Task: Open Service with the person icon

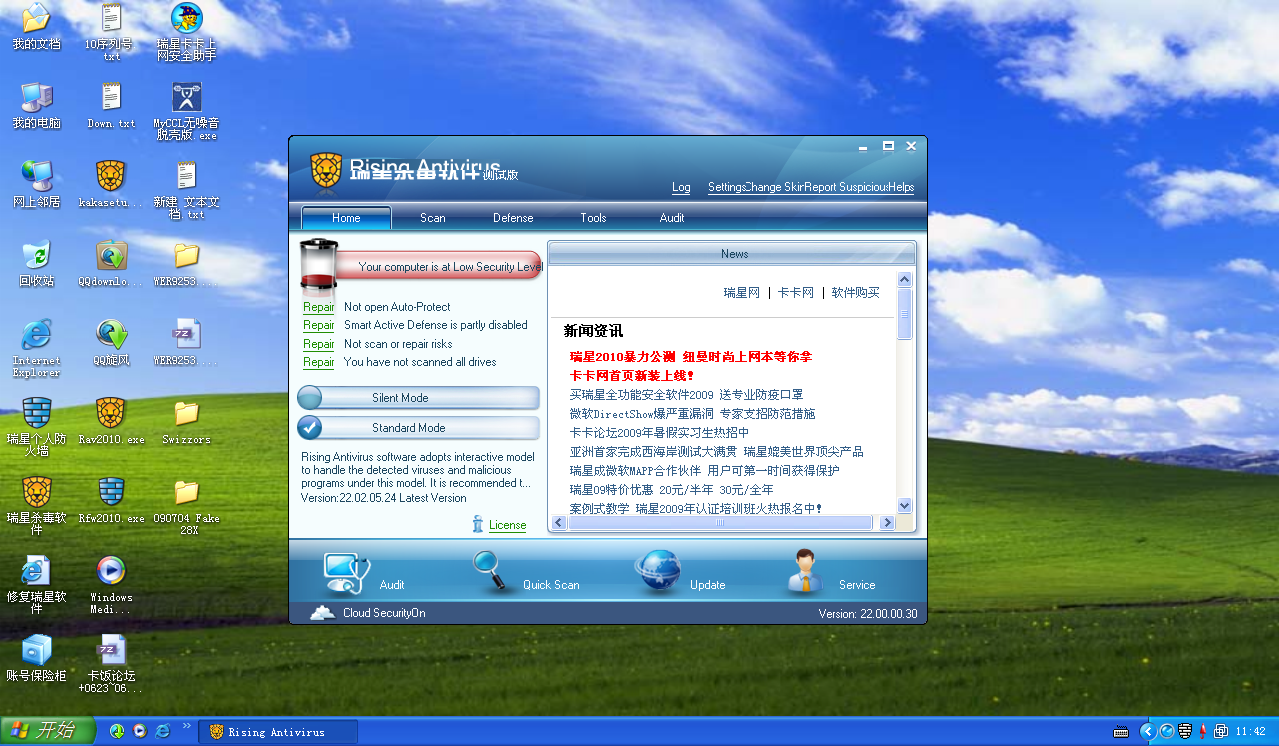Action: (x=806, y=573)
